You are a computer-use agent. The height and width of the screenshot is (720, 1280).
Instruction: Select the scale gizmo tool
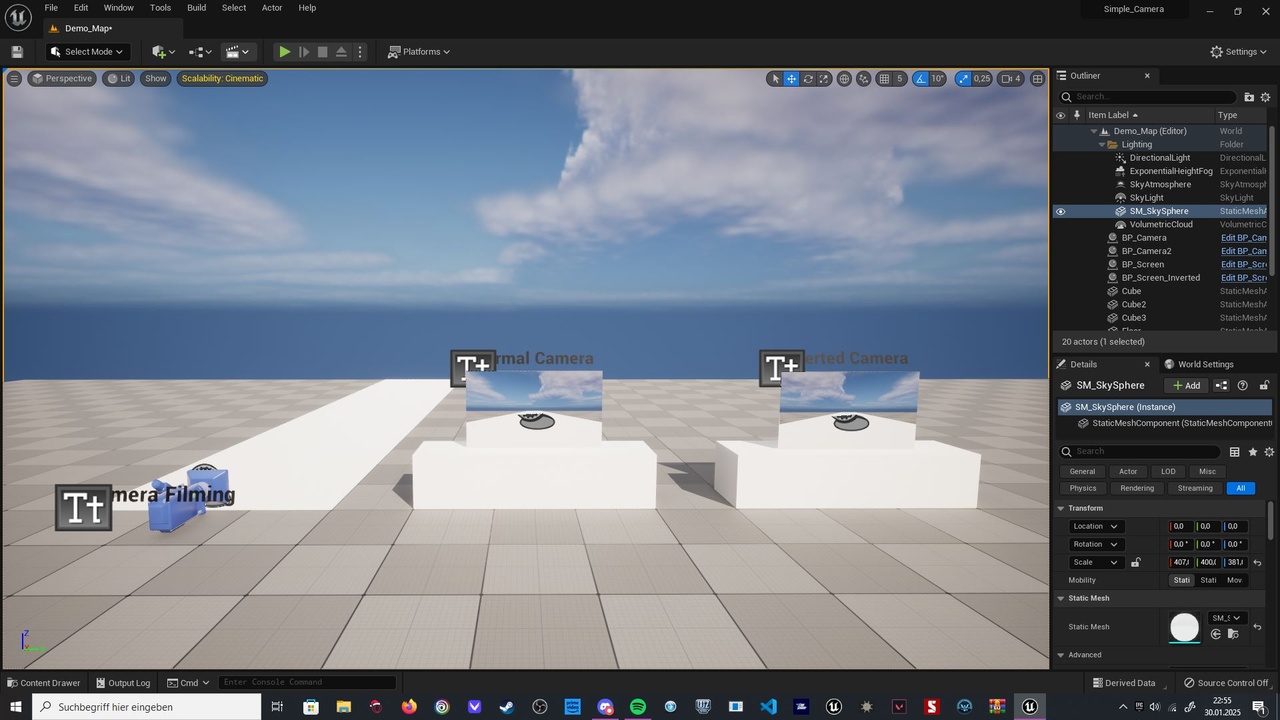(824, 79)
